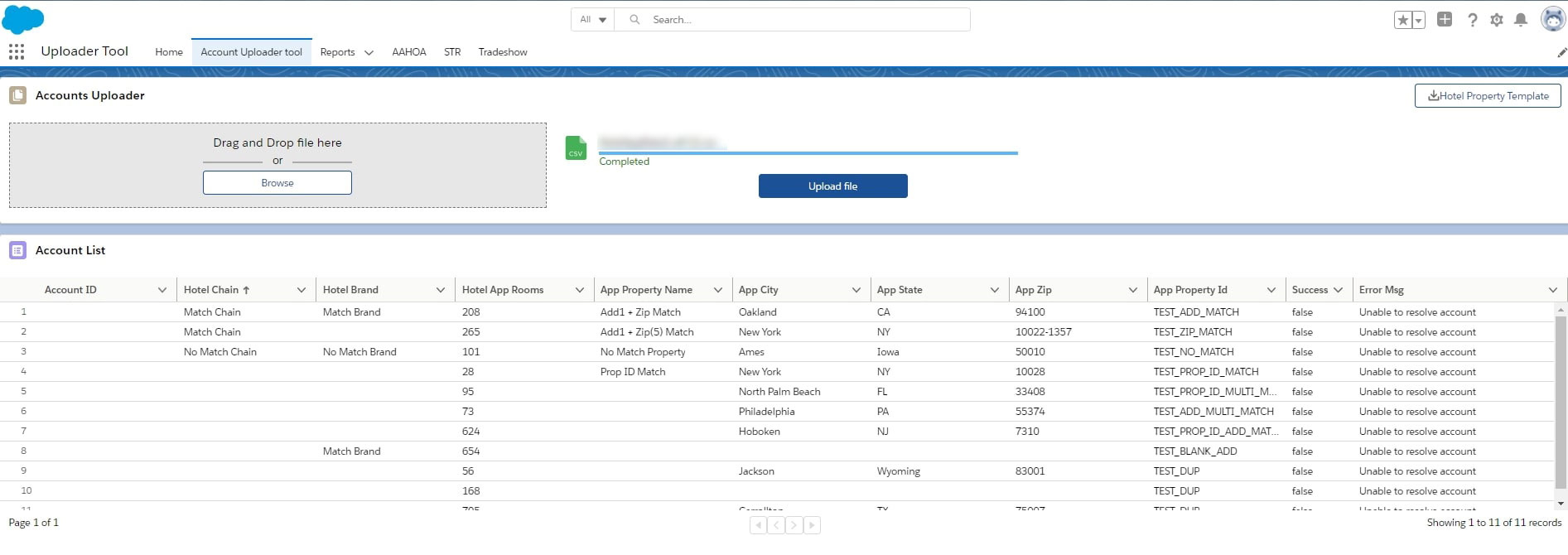Go to previous page pagination arrow

[776, 524]
